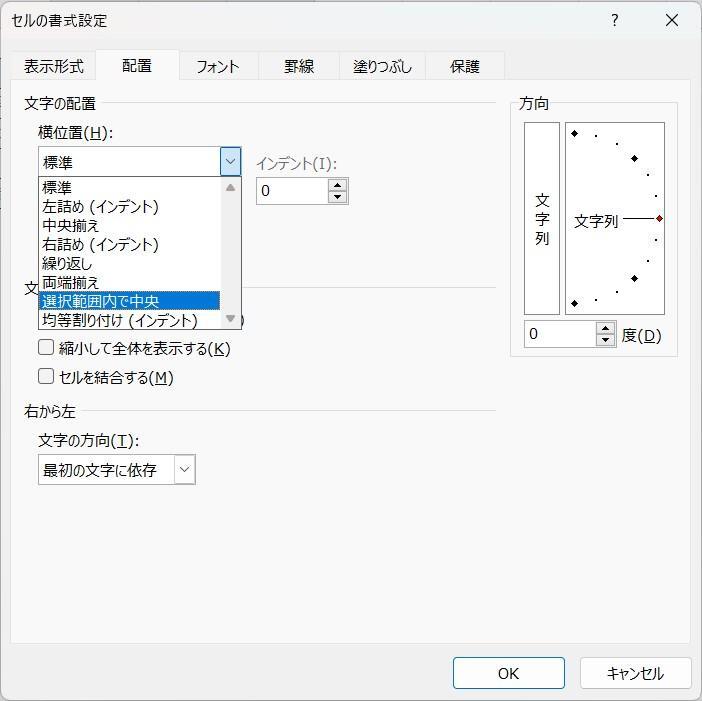Choose 選択範囲内で中央 option
The image size is (702, 701).
[129, 301]
